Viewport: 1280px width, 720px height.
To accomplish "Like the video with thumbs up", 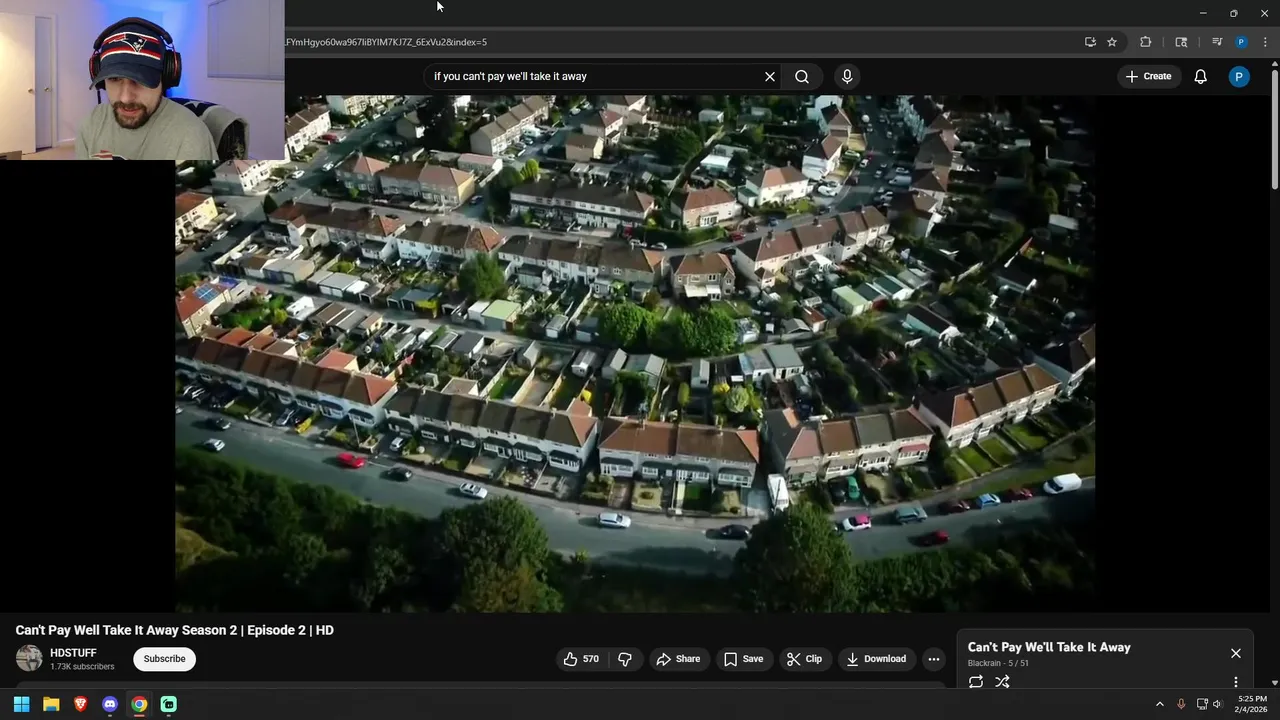I will (581, 659).
